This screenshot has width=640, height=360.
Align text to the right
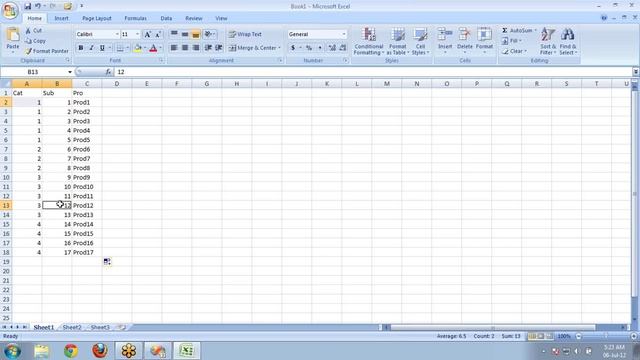[196, 48]
